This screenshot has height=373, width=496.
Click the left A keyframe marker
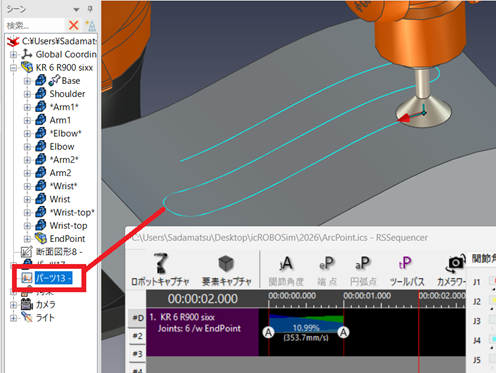(x=268, y=332)
